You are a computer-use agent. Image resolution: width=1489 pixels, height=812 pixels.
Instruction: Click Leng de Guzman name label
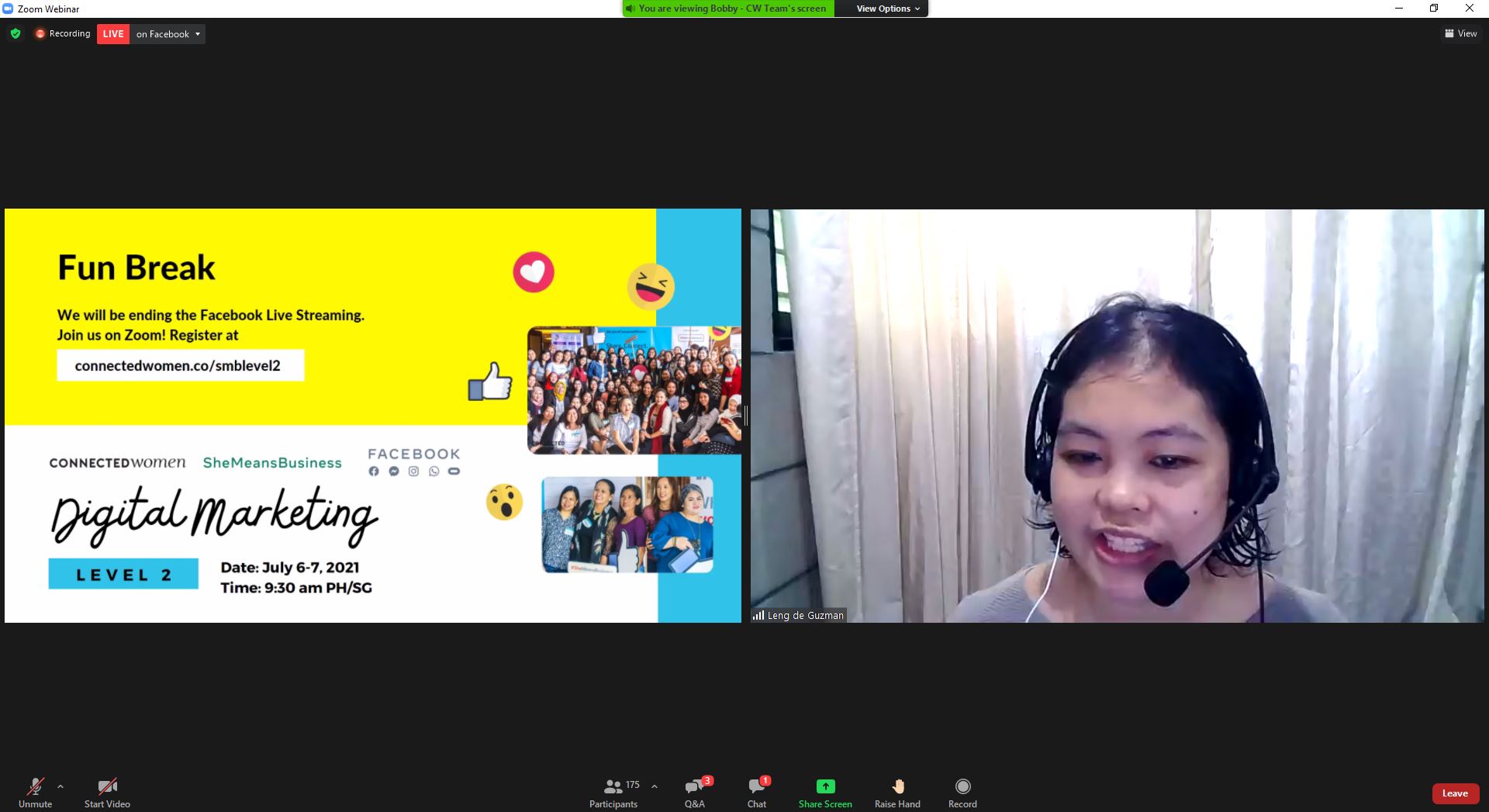(x=805, y=615)
